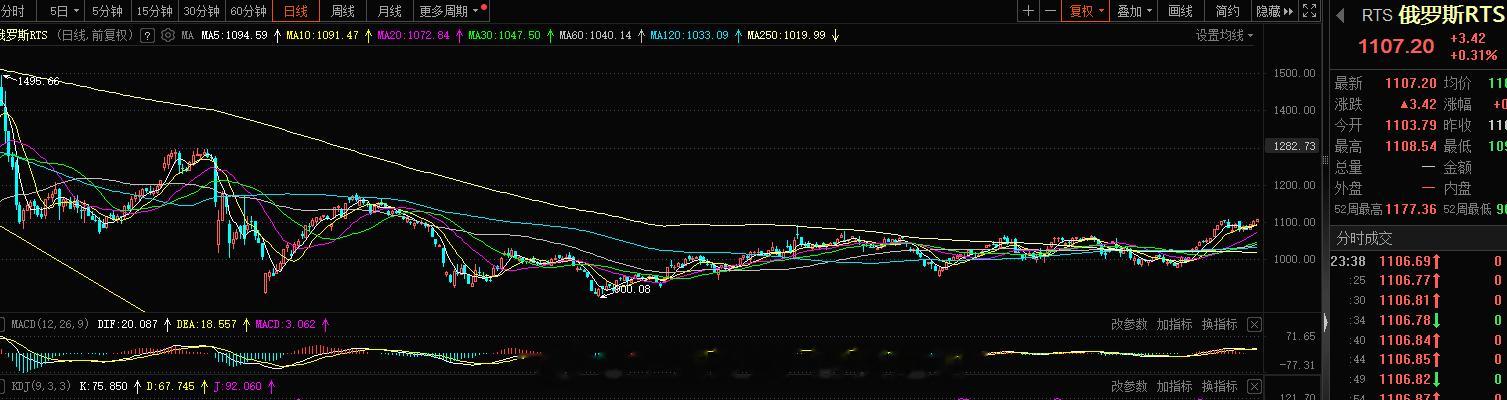1507x400 pixels.
Task: Open the 5日 period dropdown
Action: point(62,11)
